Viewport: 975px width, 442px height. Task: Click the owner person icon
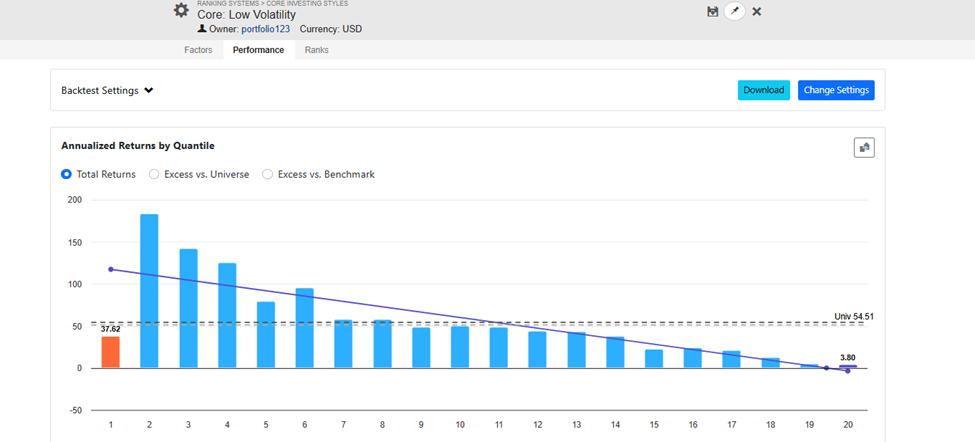[202, 29]
